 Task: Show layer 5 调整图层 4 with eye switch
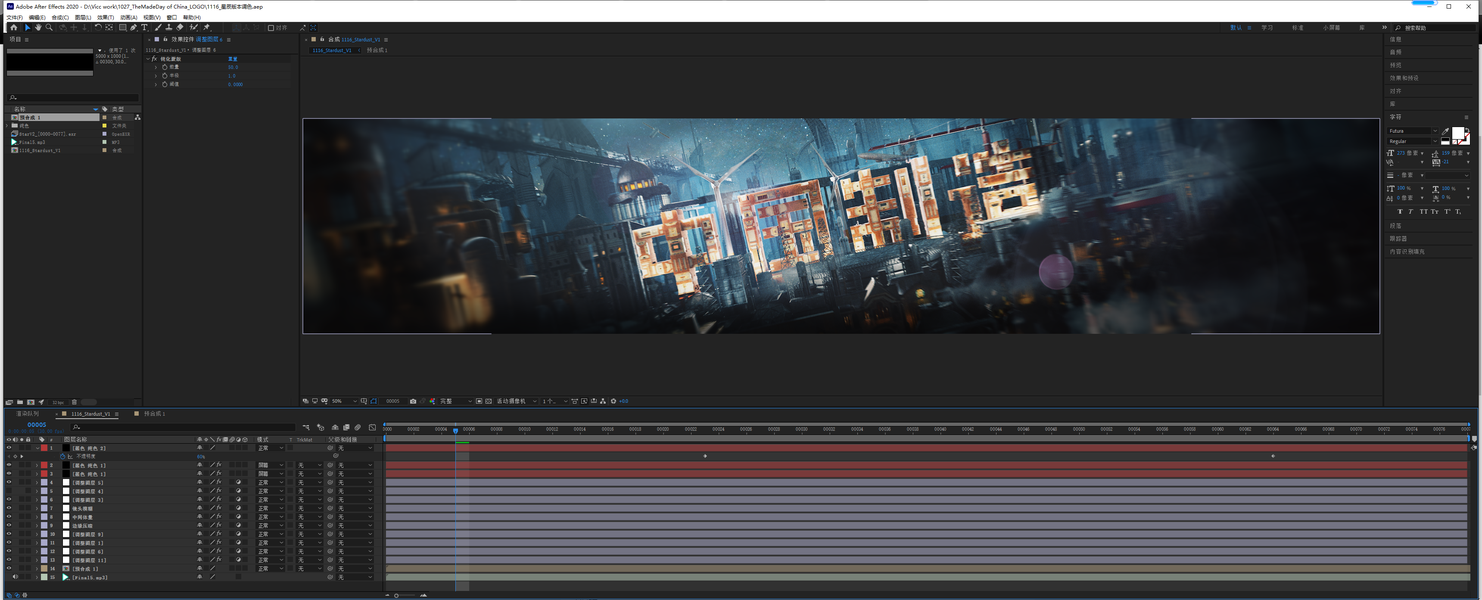pos(9,491)
